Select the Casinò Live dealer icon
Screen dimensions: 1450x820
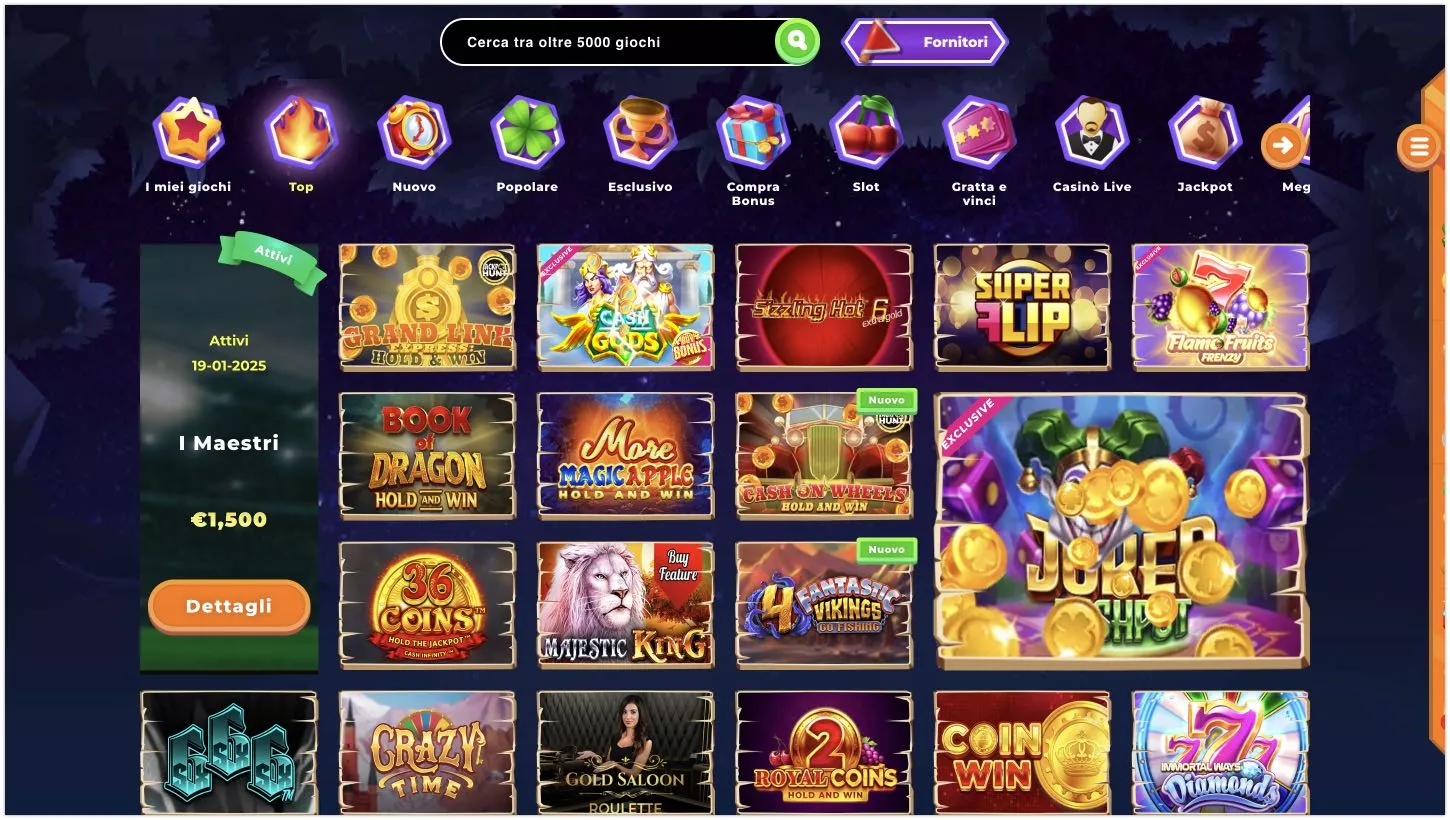[x=1092, y=132]
